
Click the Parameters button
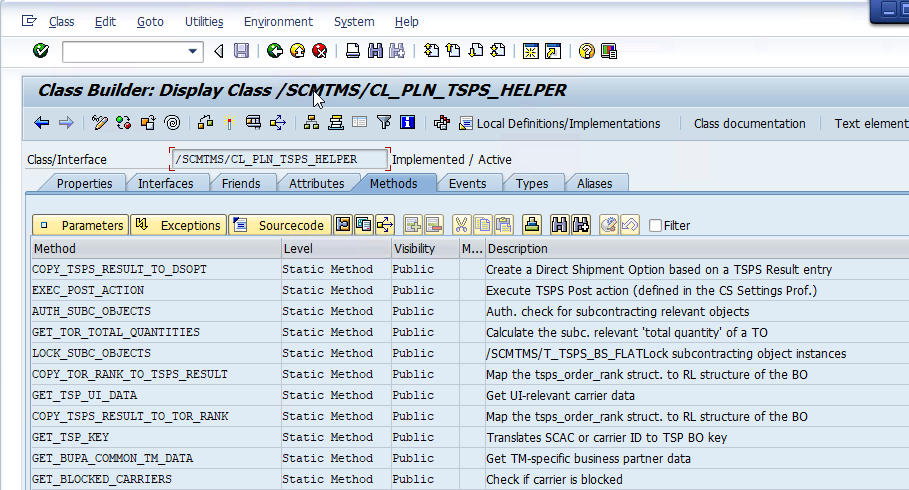(81, 225)
